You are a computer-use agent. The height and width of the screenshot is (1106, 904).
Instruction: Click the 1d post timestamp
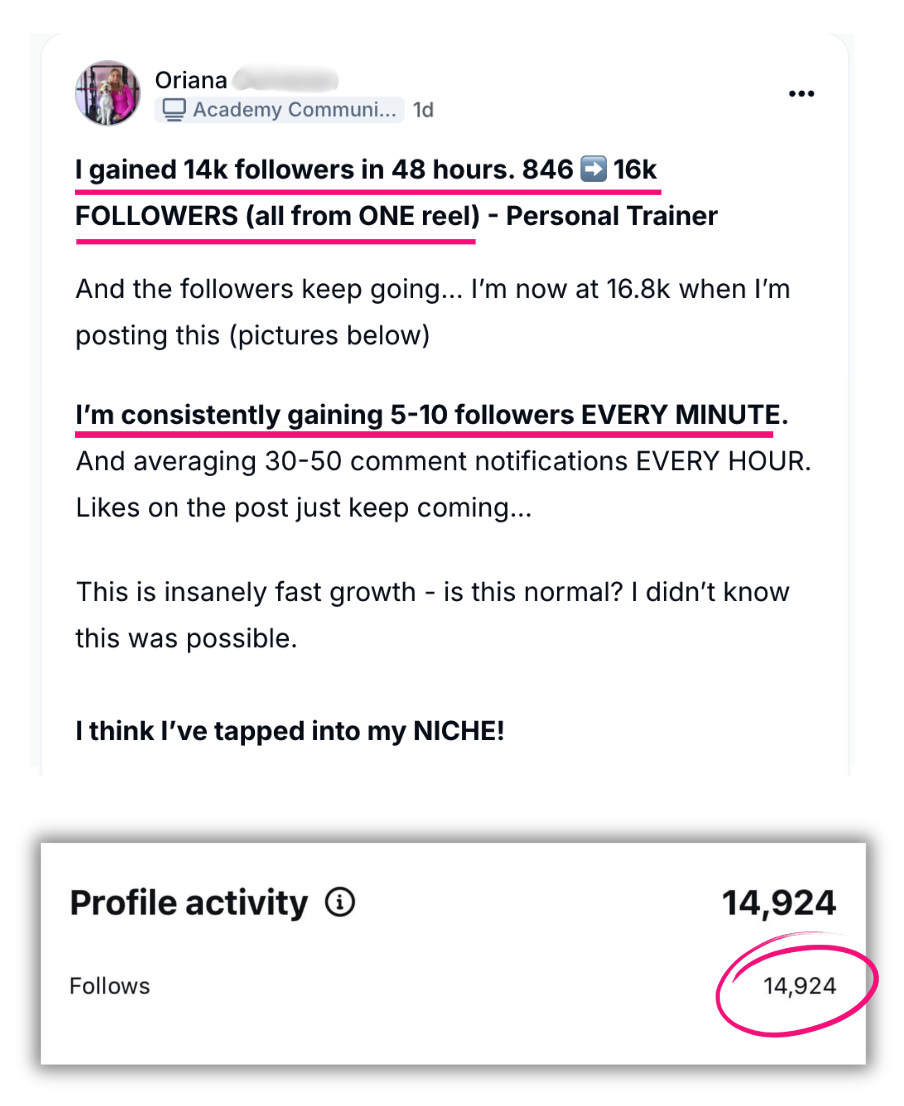pos(424,110)
